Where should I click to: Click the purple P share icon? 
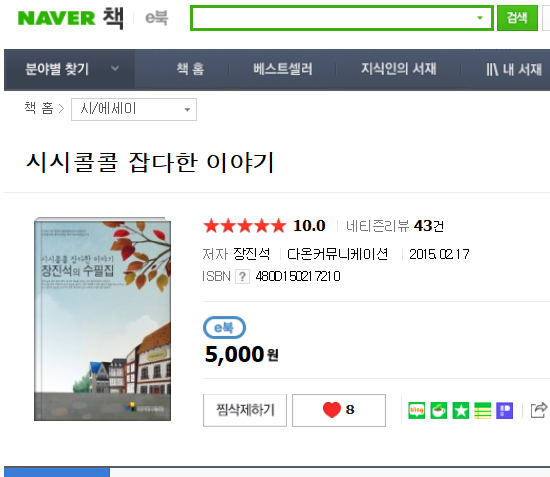pos(504,411)
